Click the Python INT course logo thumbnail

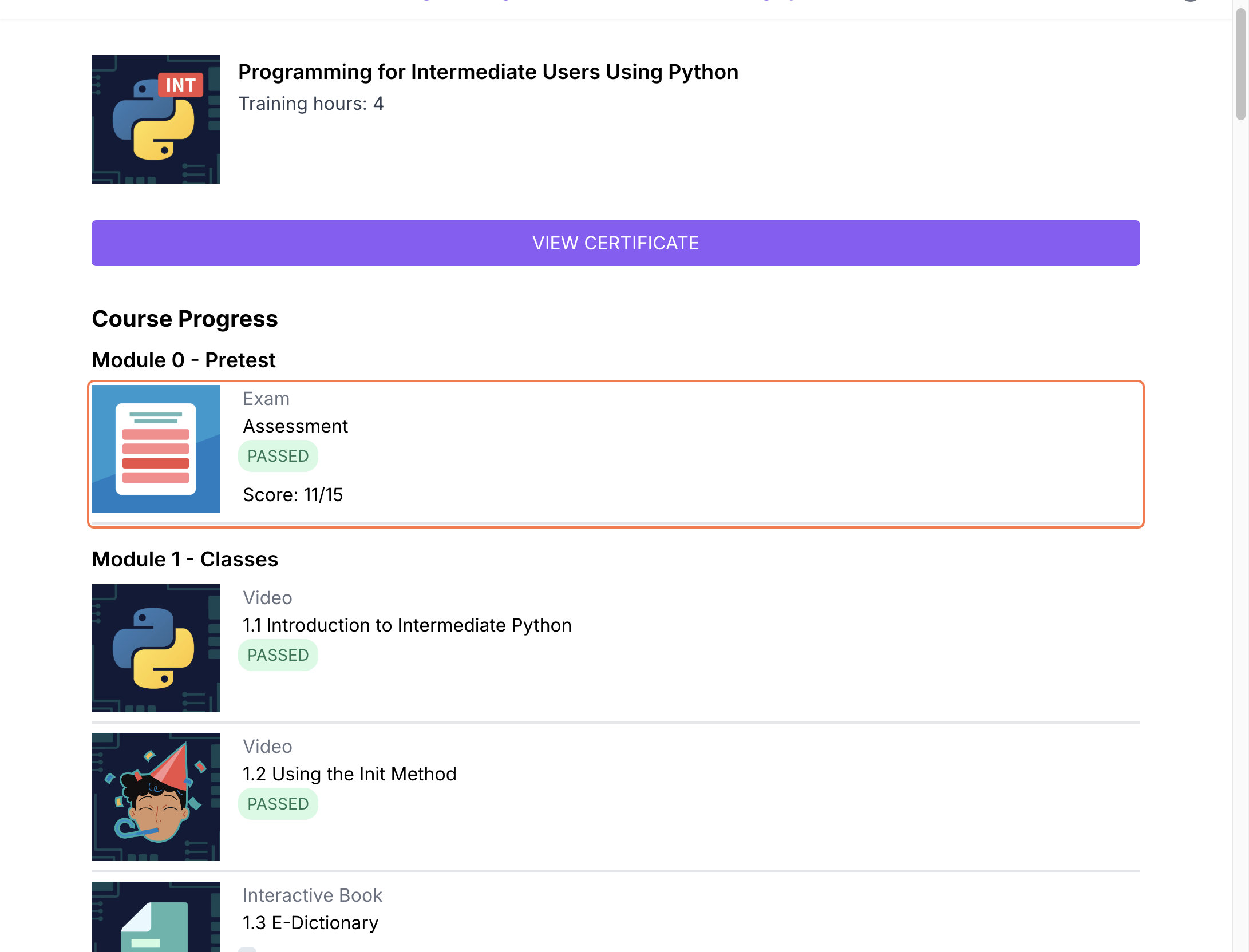[155, 119]
